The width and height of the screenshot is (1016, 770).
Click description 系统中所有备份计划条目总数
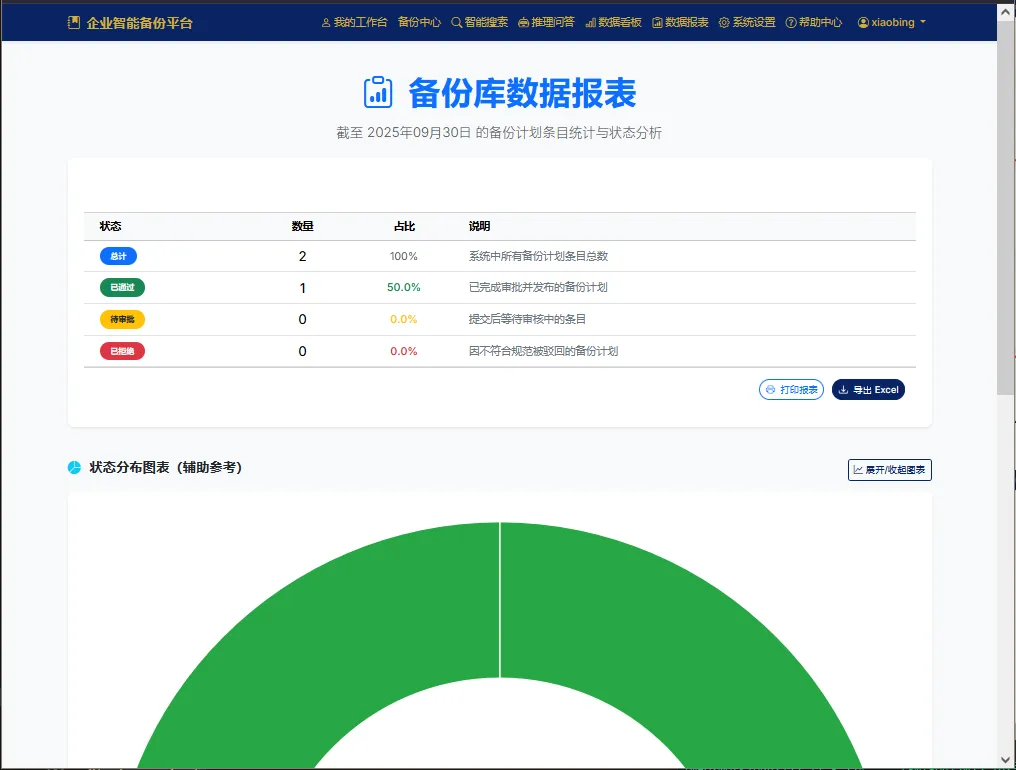tap(538, 256)
